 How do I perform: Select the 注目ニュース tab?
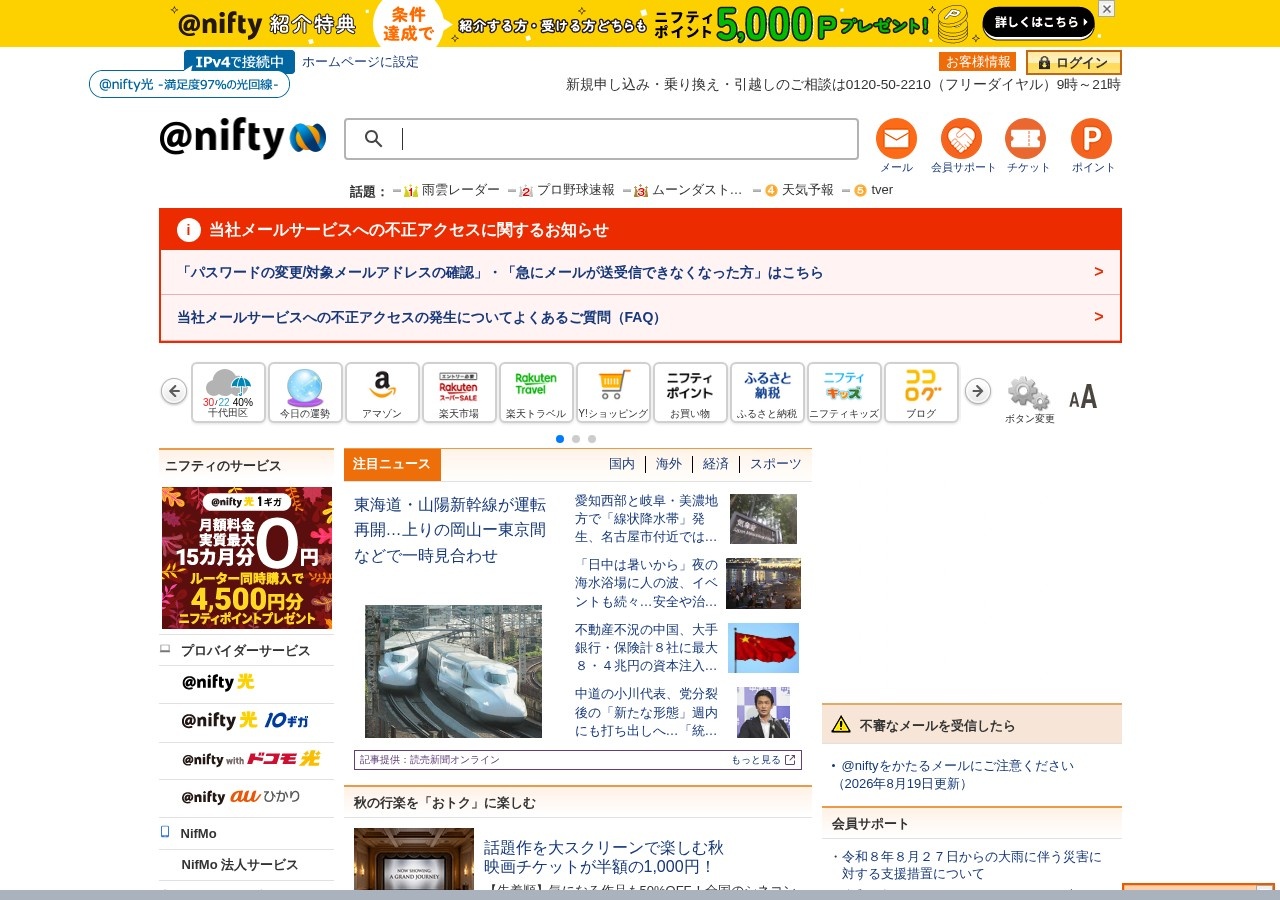pos(392,464)
